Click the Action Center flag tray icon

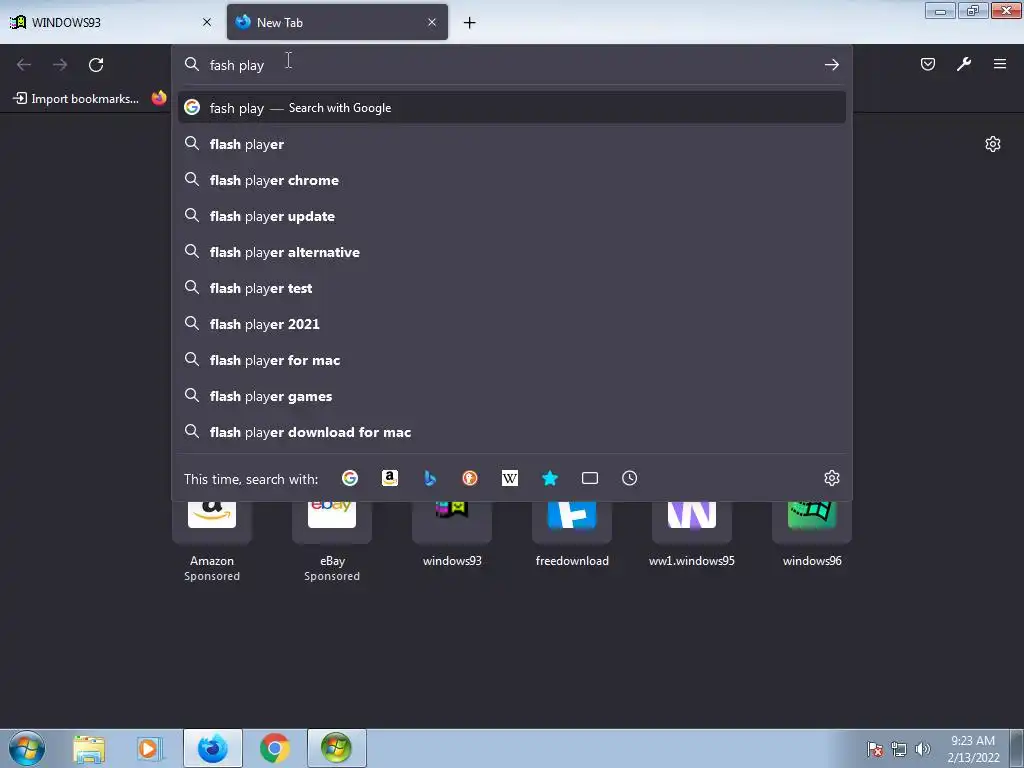tap(874, 749)
